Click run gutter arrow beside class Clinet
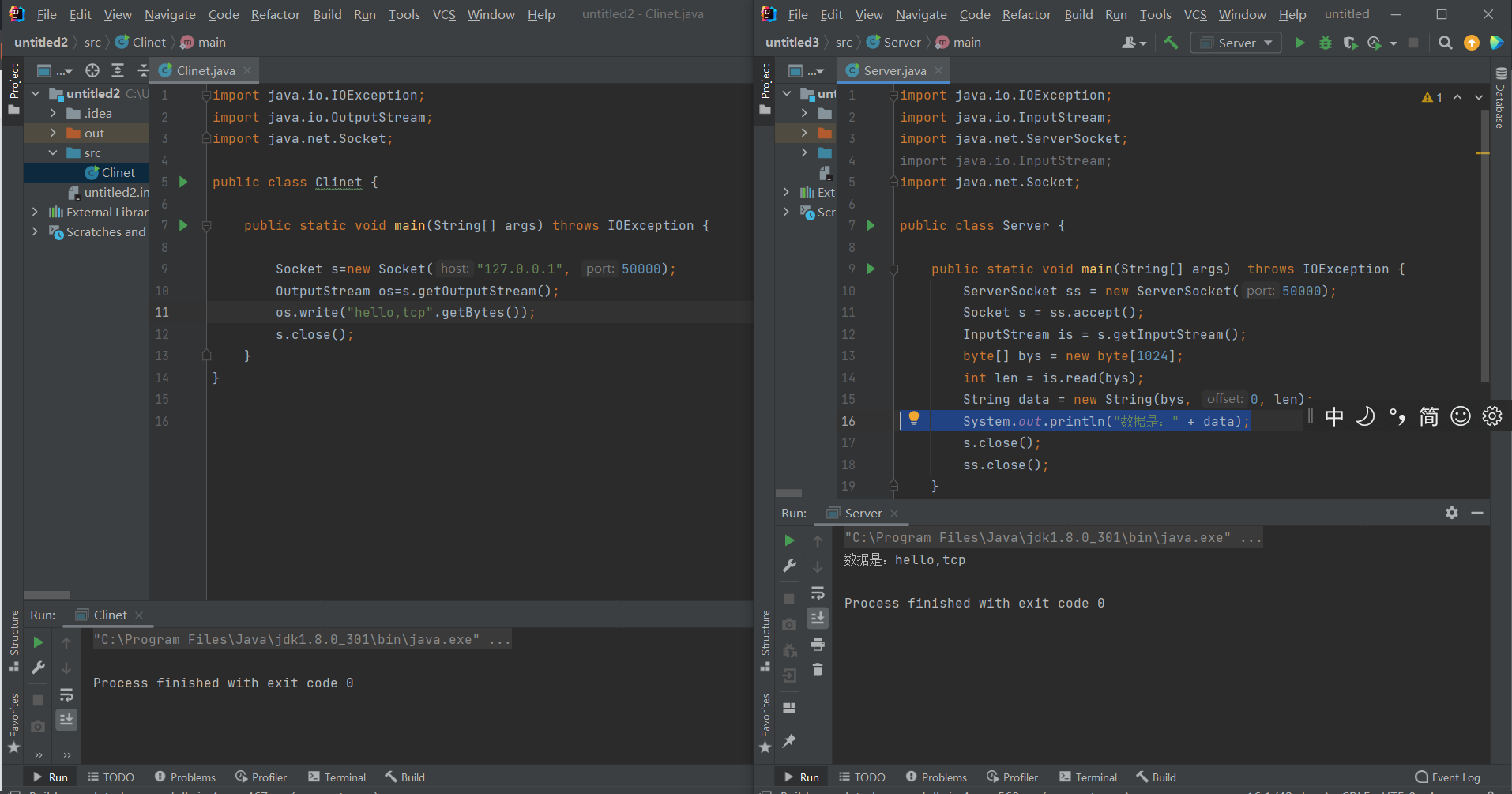This screenshot has height=794, width=1512. pyautogui.click(x=183, y=182)
